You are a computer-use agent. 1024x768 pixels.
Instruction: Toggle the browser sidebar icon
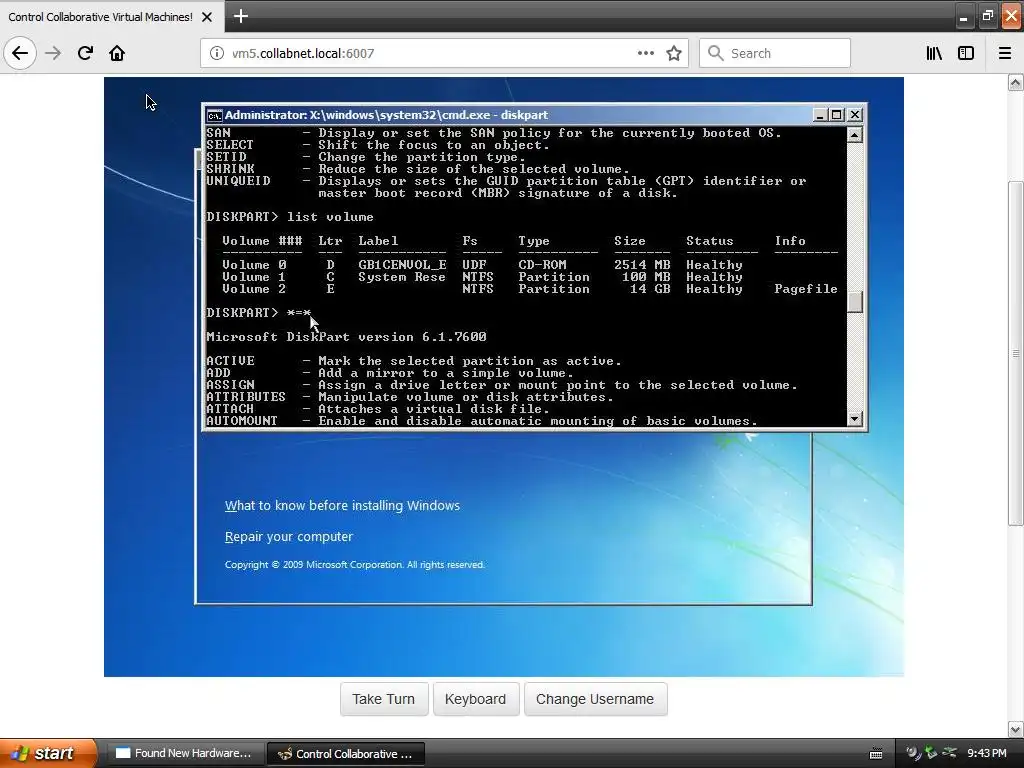click(x=966, y=53)
